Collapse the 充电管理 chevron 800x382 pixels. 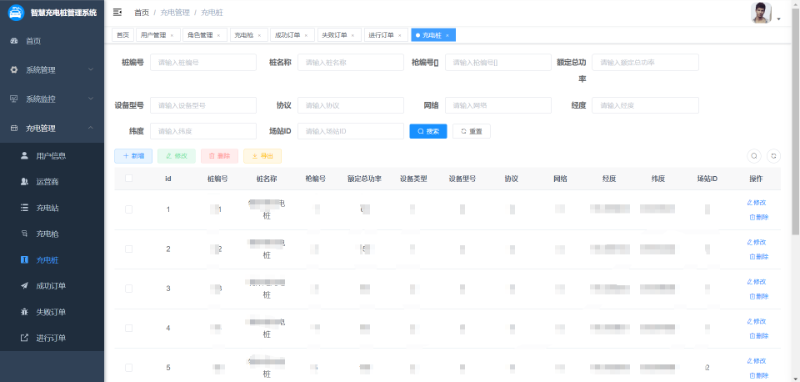90,128
